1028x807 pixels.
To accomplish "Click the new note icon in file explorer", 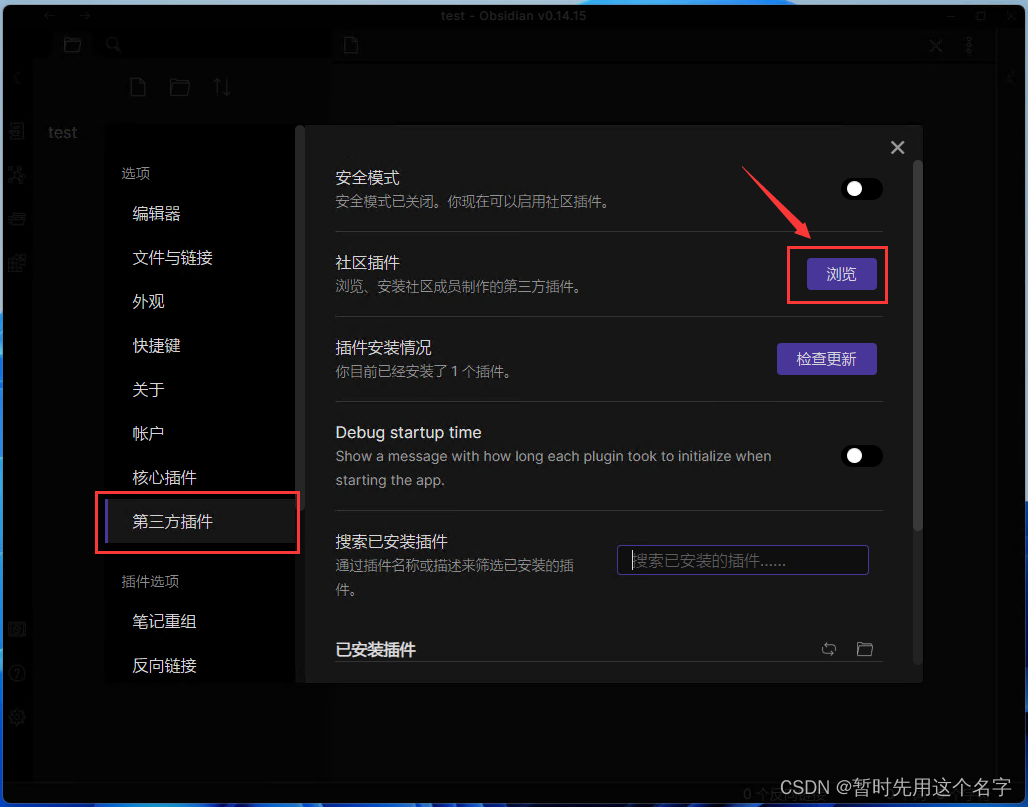I will pos(138,87).
